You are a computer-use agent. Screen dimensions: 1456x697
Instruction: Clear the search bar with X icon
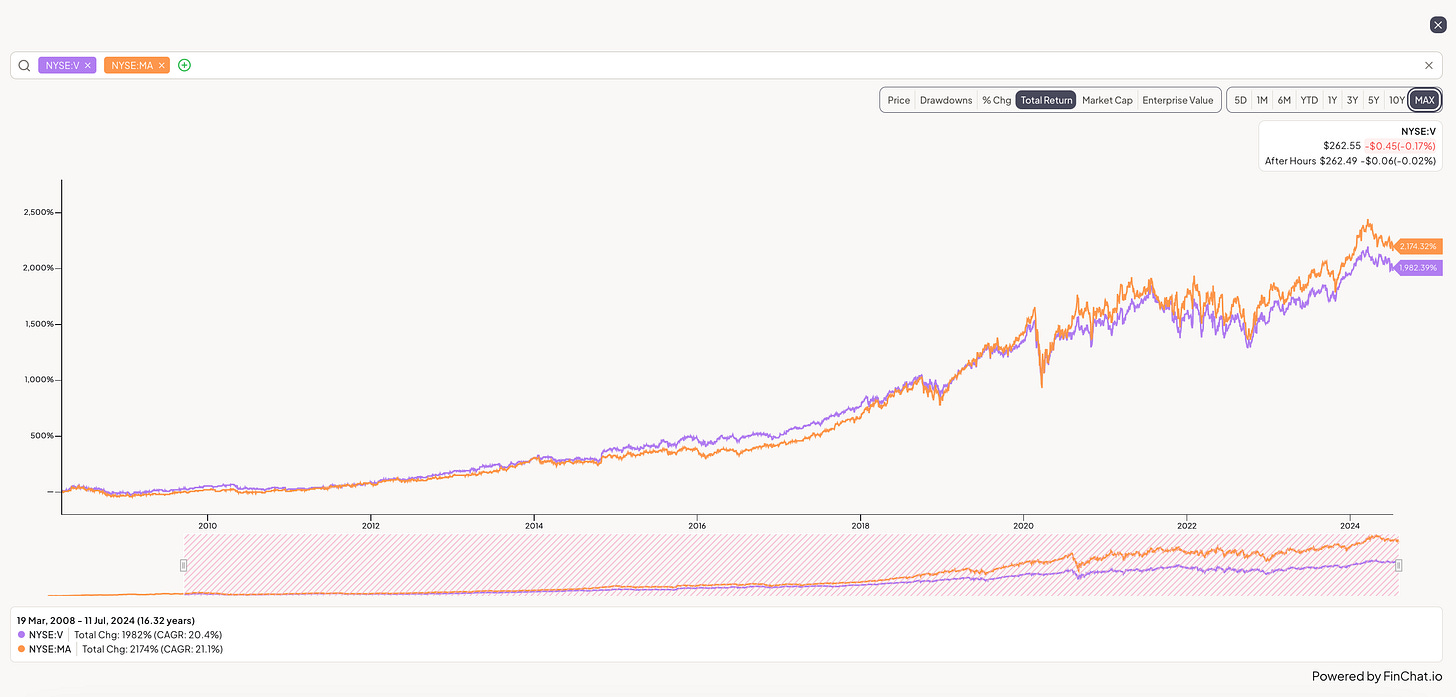[x=1429, y=65]
